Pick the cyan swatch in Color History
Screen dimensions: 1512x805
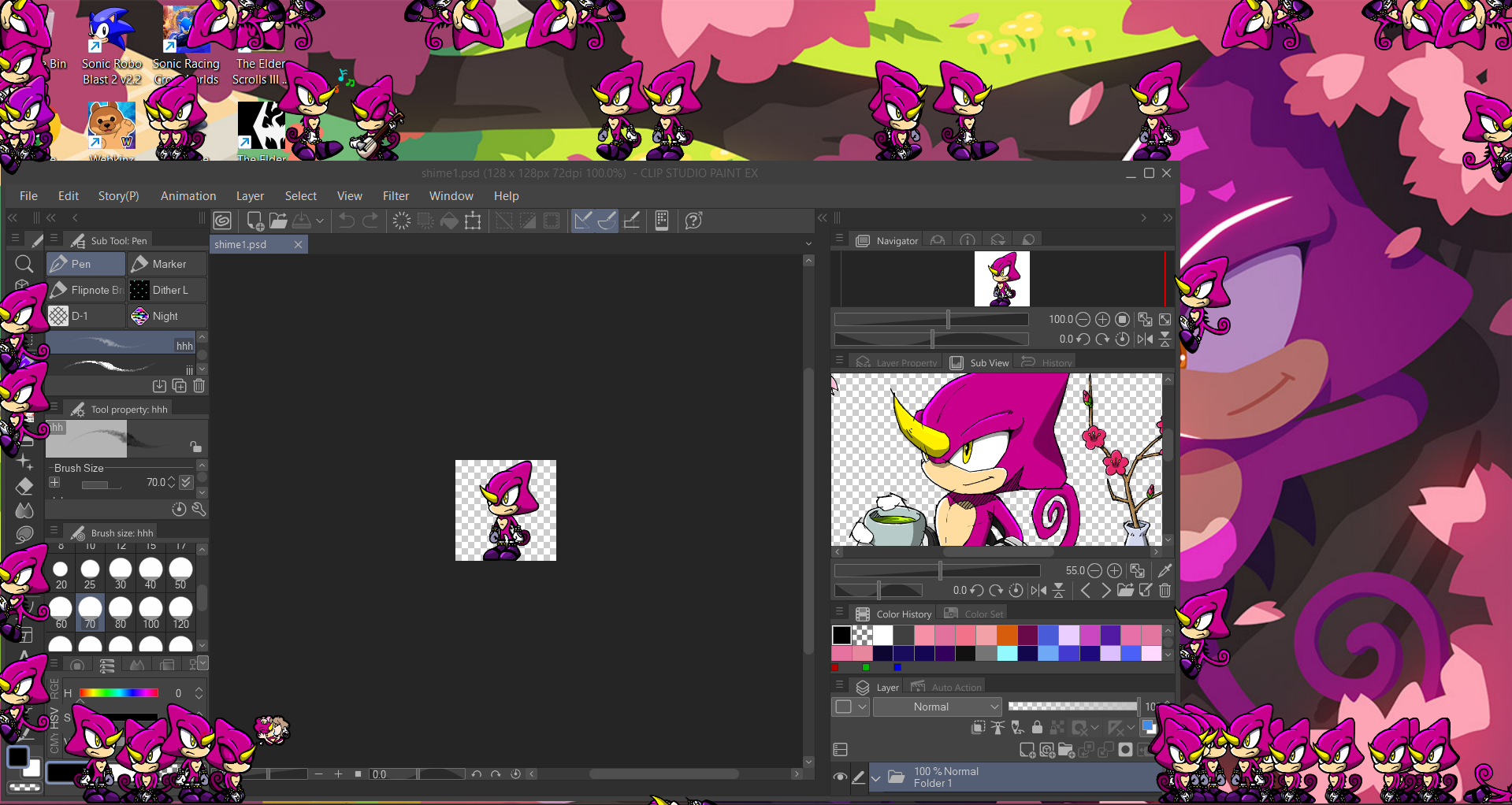pos(1007,653)
